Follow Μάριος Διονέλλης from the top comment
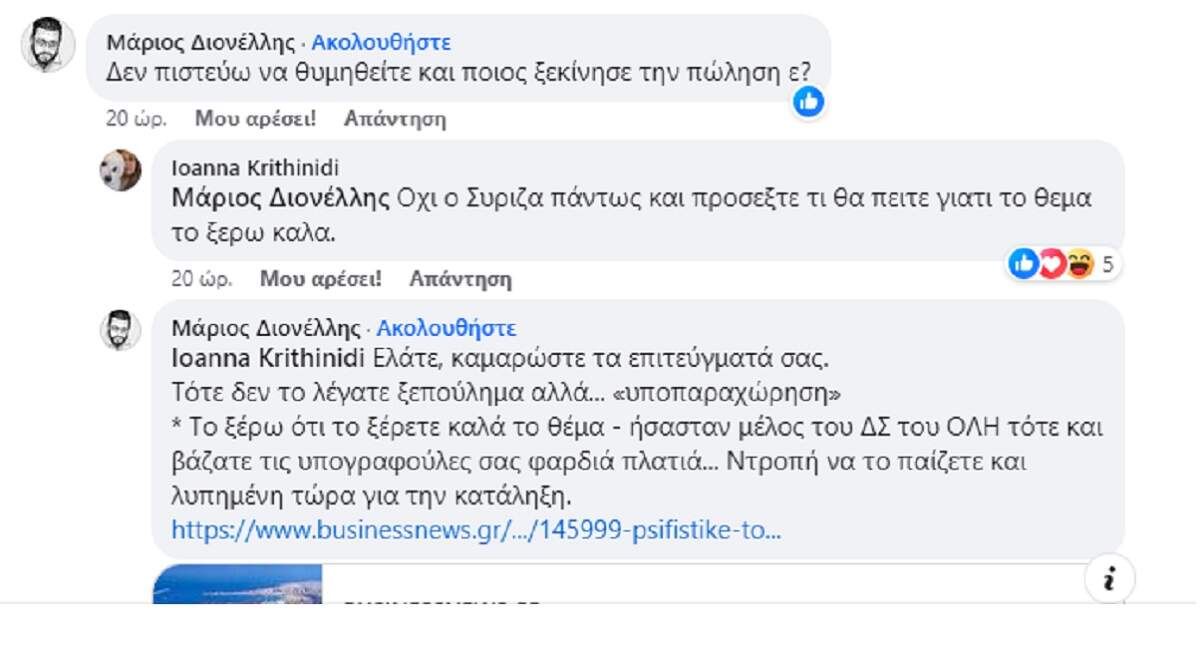The width and height of the screenshot is (1200, 668). pos(381,42)
